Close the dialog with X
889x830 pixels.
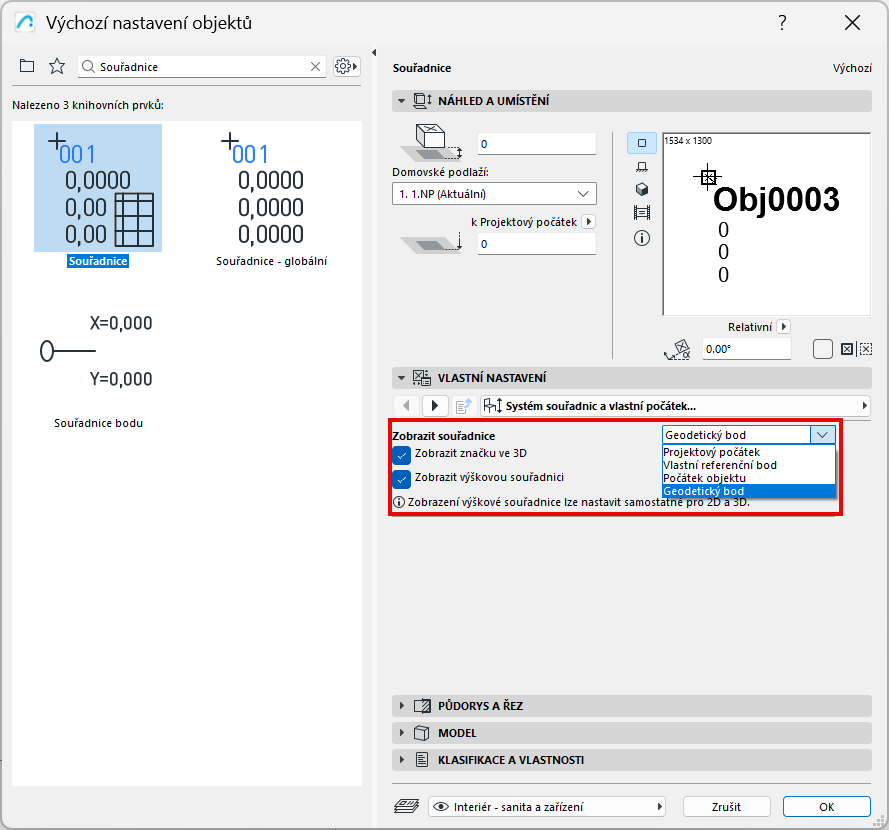tap(852, 23)
